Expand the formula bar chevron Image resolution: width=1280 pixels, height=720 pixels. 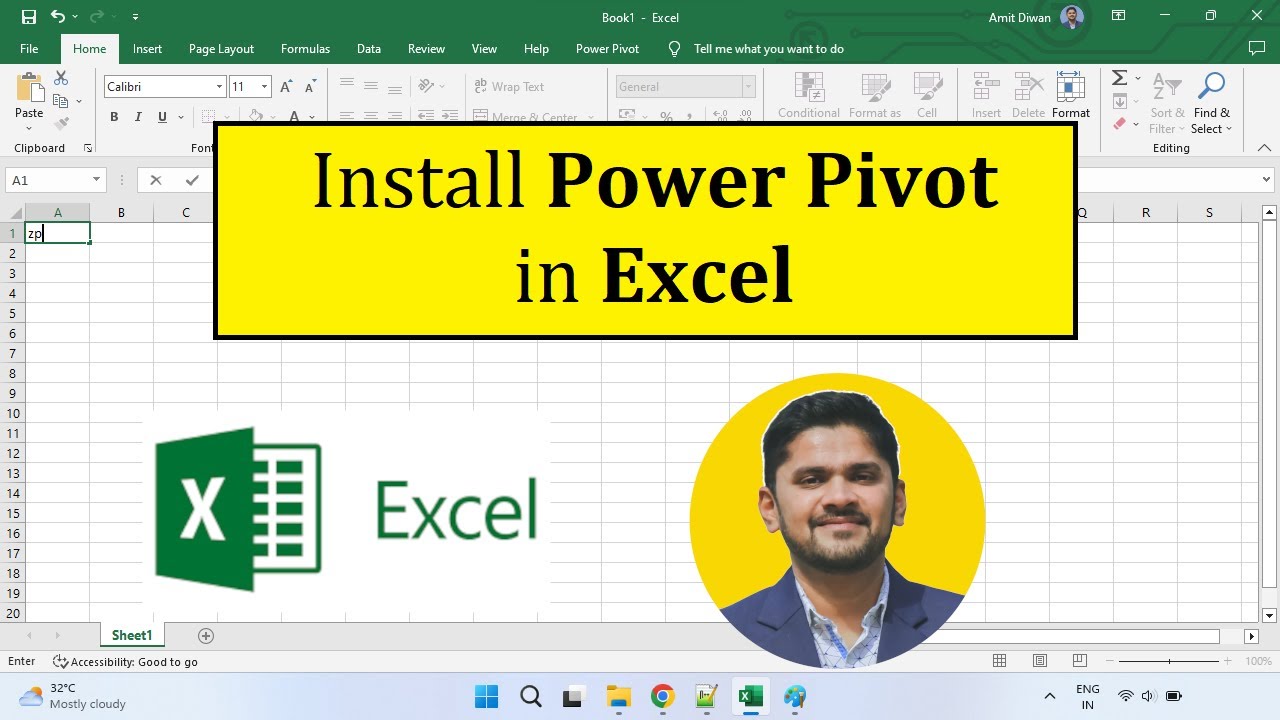point(1267,180)
